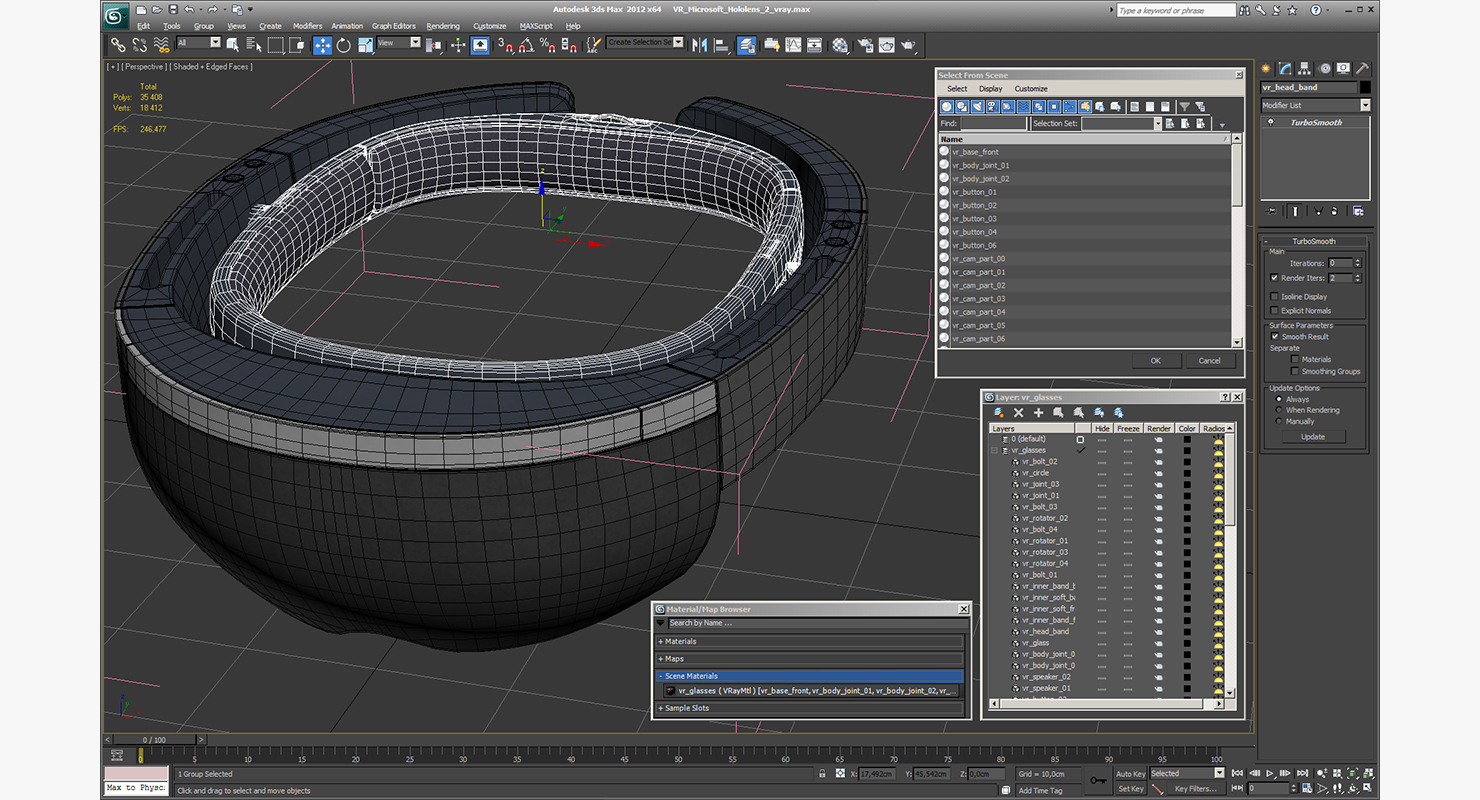Click Delete layer X icon in Layer dialog
1480x800 pixels.
(1019, 412)
